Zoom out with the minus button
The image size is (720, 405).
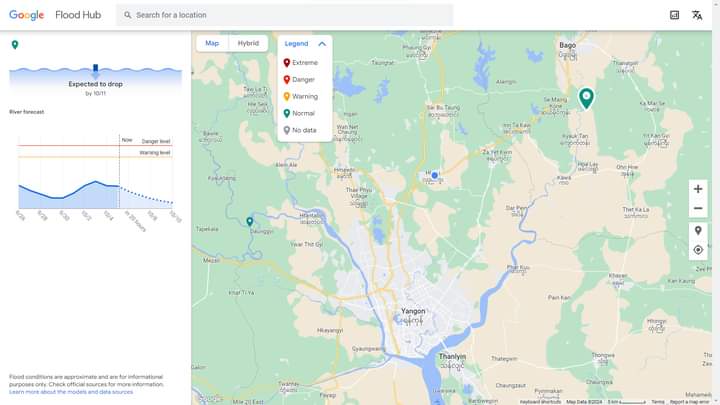(698, 208)
